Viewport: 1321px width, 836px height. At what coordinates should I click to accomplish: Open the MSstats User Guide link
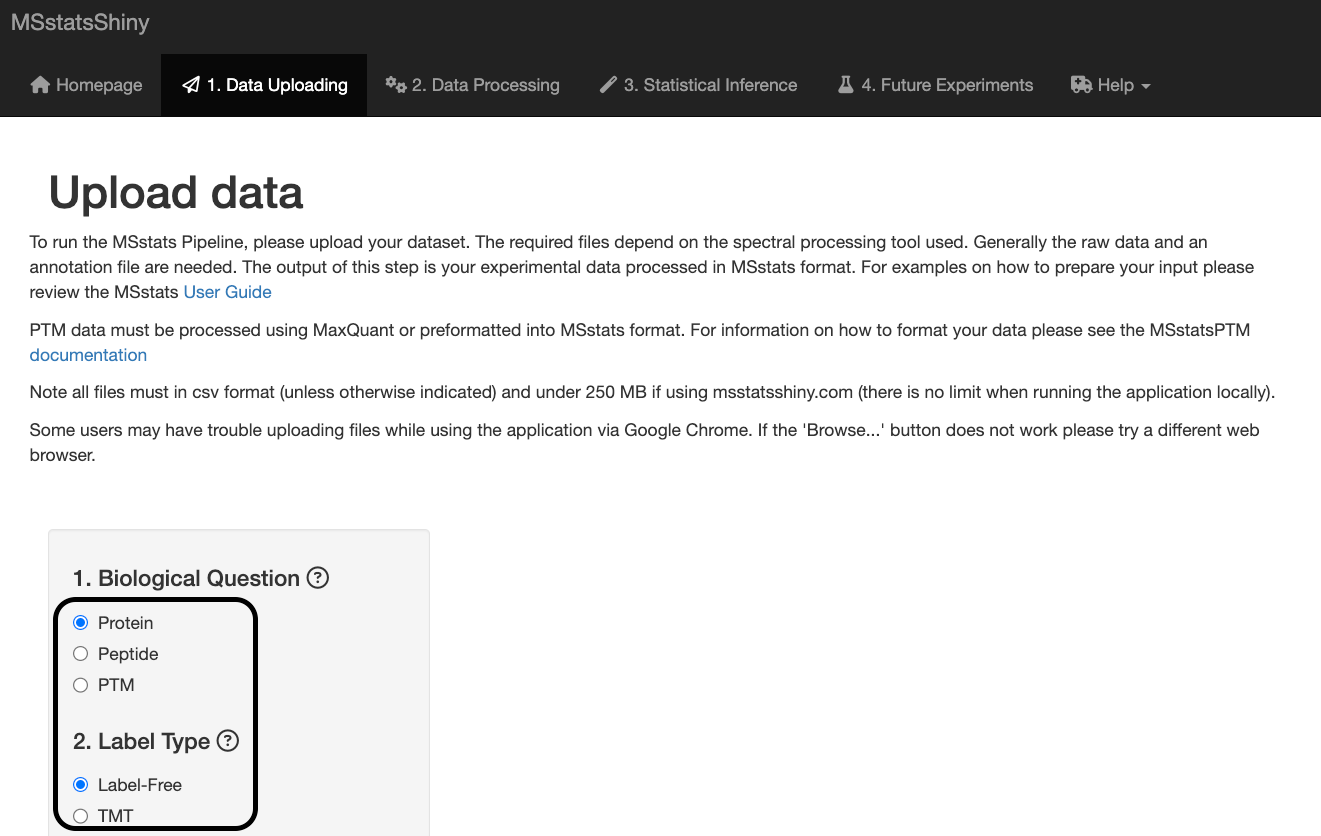pos(227,292)
